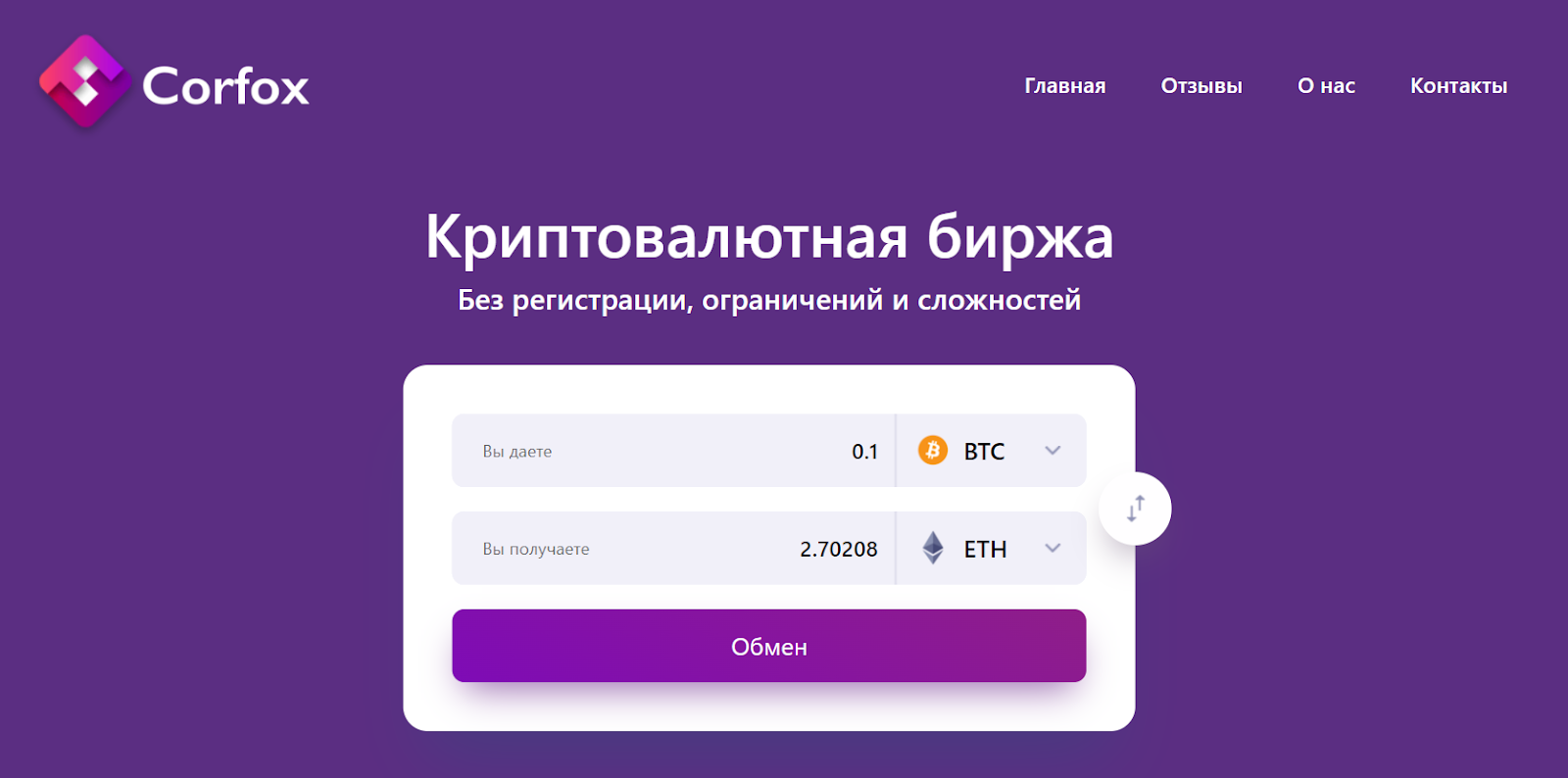This screenshot has width=1568, height=778.
Task: Open the Главная page
Action: 1064,86
